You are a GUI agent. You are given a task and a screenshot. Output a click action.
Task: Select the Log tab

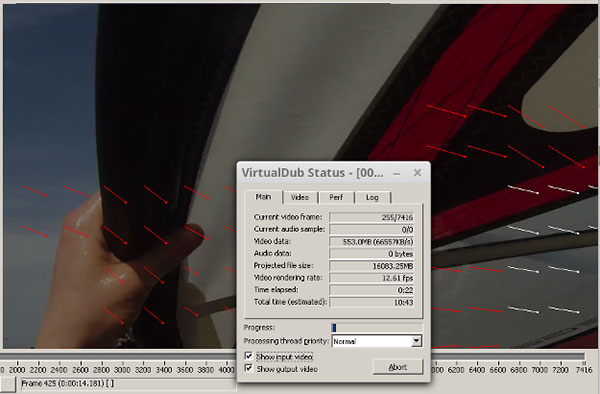pyautogui.click(x=372, y=197)
